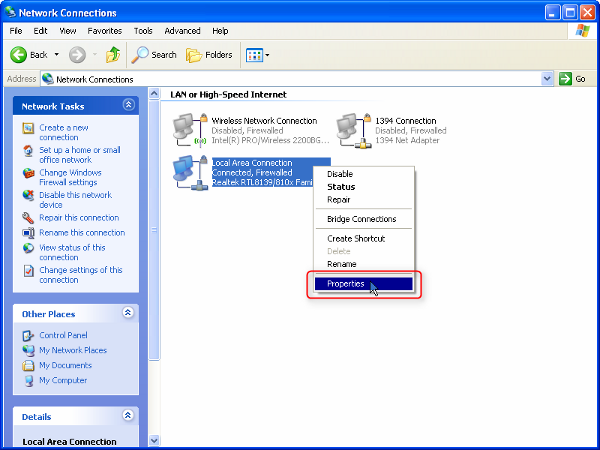
Task: Click the Rename connection icon
Action: tap(28, 233)
